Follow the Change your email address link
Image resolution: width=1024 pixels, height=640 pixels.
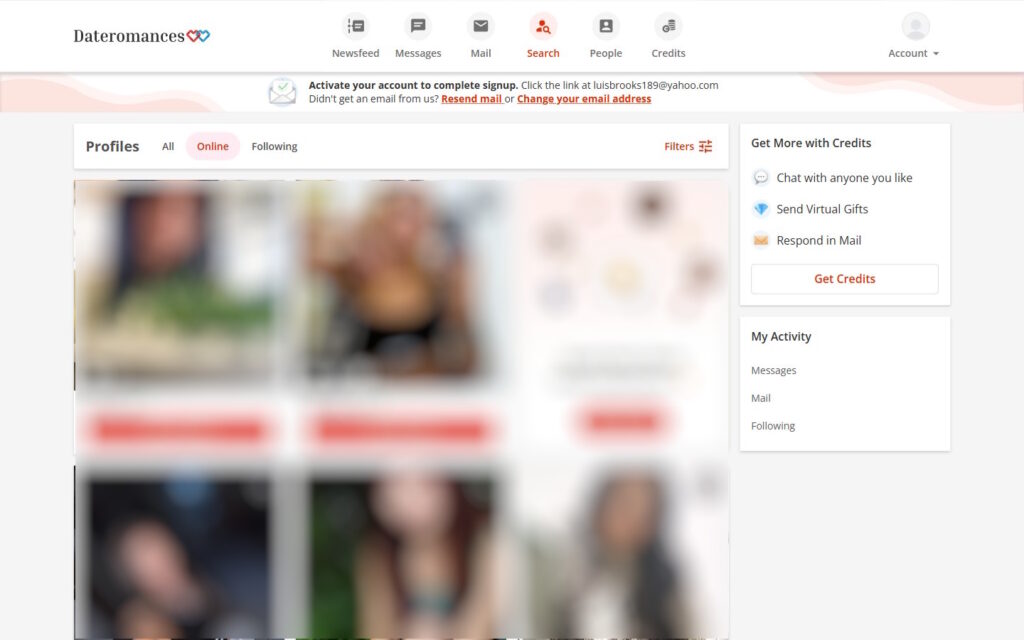(x=584, y=99)
